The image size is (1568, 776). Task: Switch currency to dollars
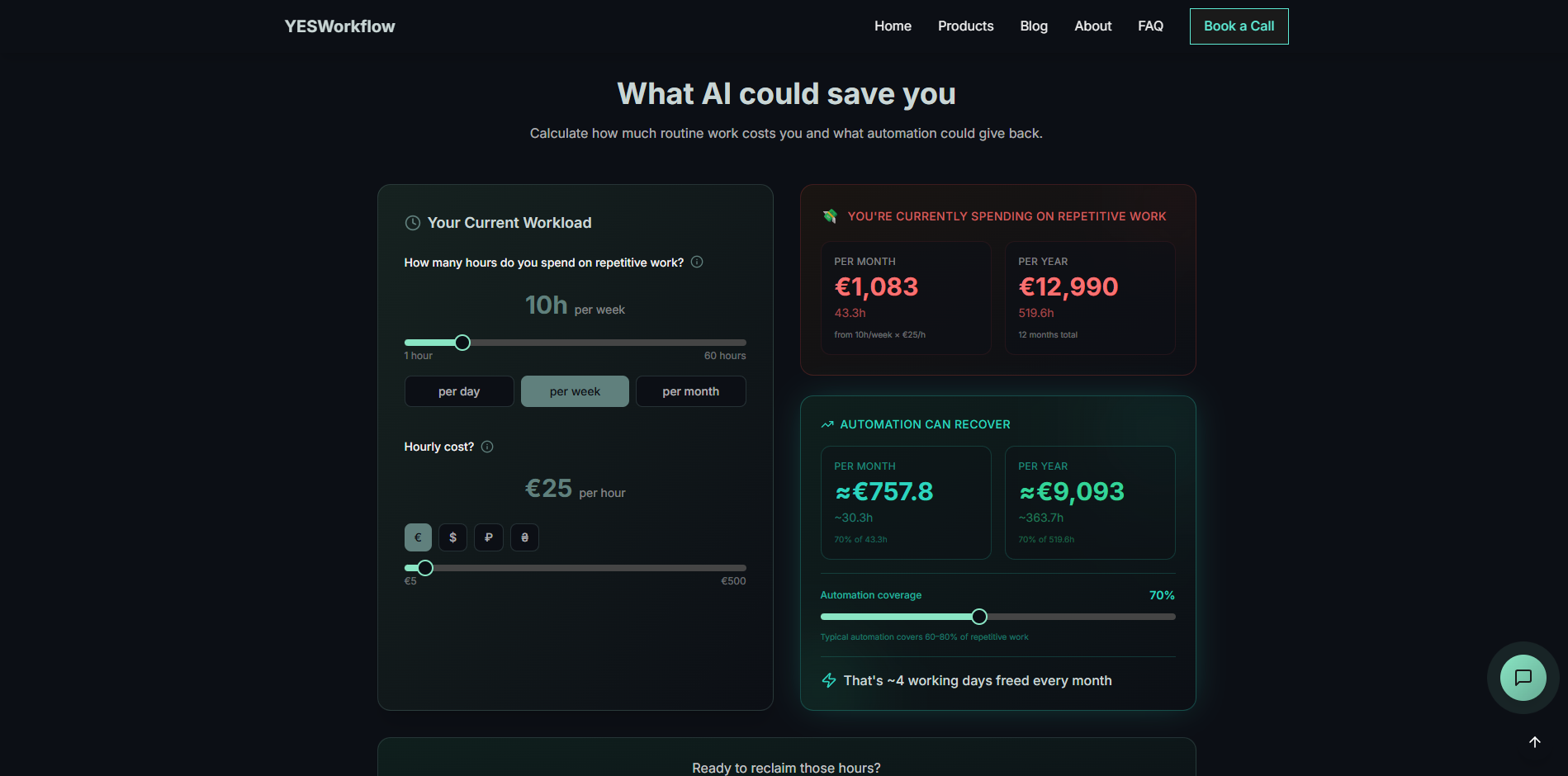tap(453, 537)
